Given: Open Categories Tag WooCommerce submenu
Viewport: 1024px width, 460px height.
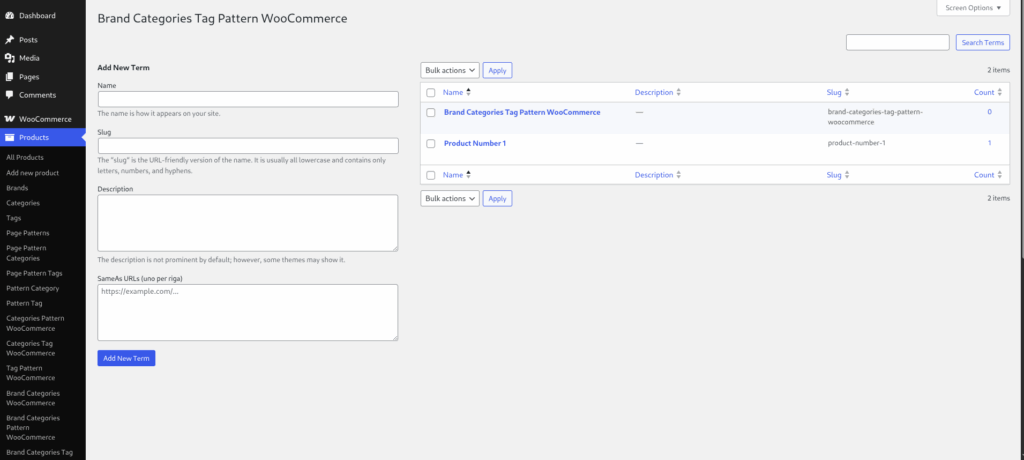Looking at the screenshot, I should [31, 348].
